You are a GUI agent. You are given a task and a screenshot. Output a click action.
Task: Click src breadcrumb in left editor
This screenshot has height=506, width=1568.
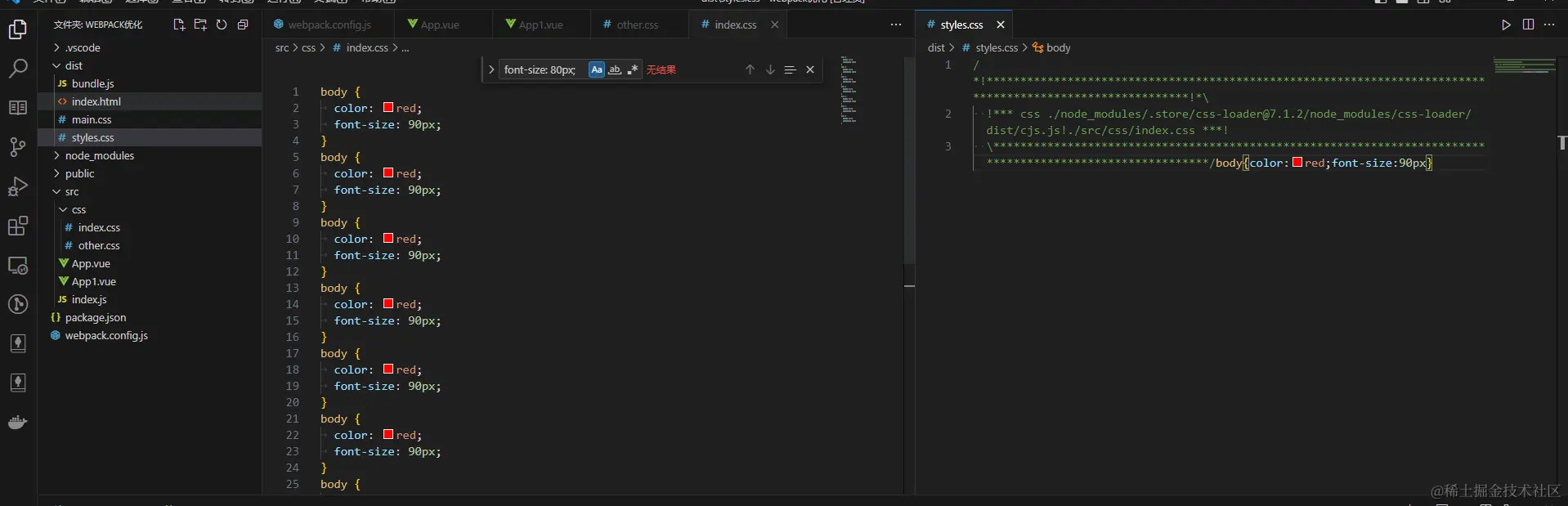[282, 47]
